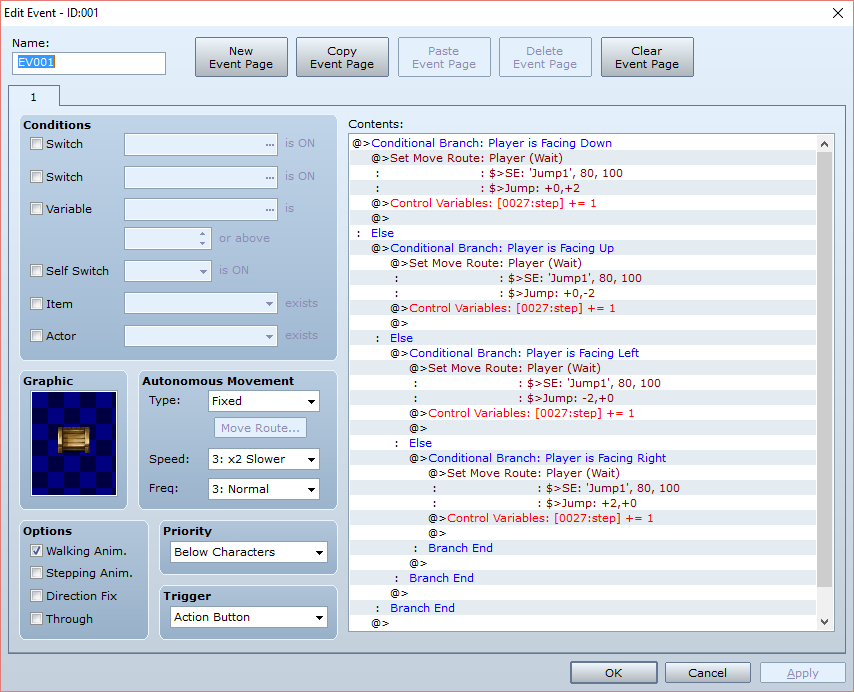Viewport: 854px width, 692px height.
Task: Toggle the Walking Anim. option
Action: (36, 550)
